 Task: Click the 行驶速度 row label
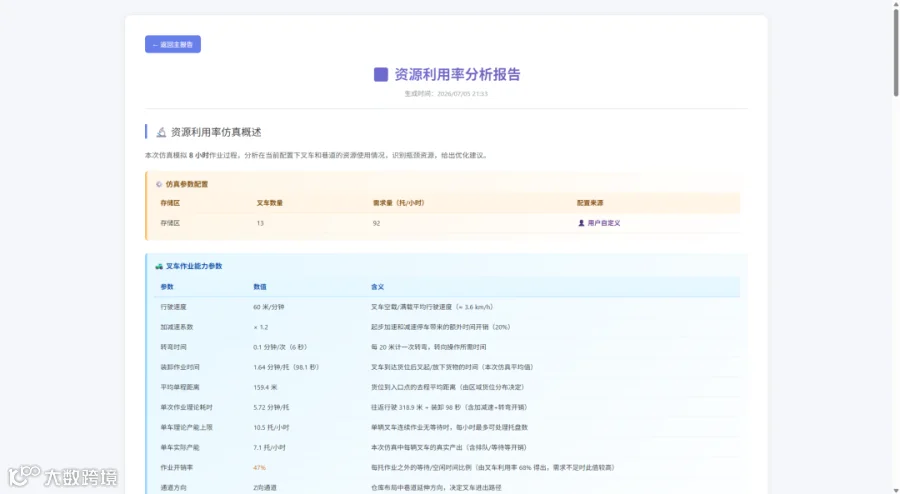[173, 307]
